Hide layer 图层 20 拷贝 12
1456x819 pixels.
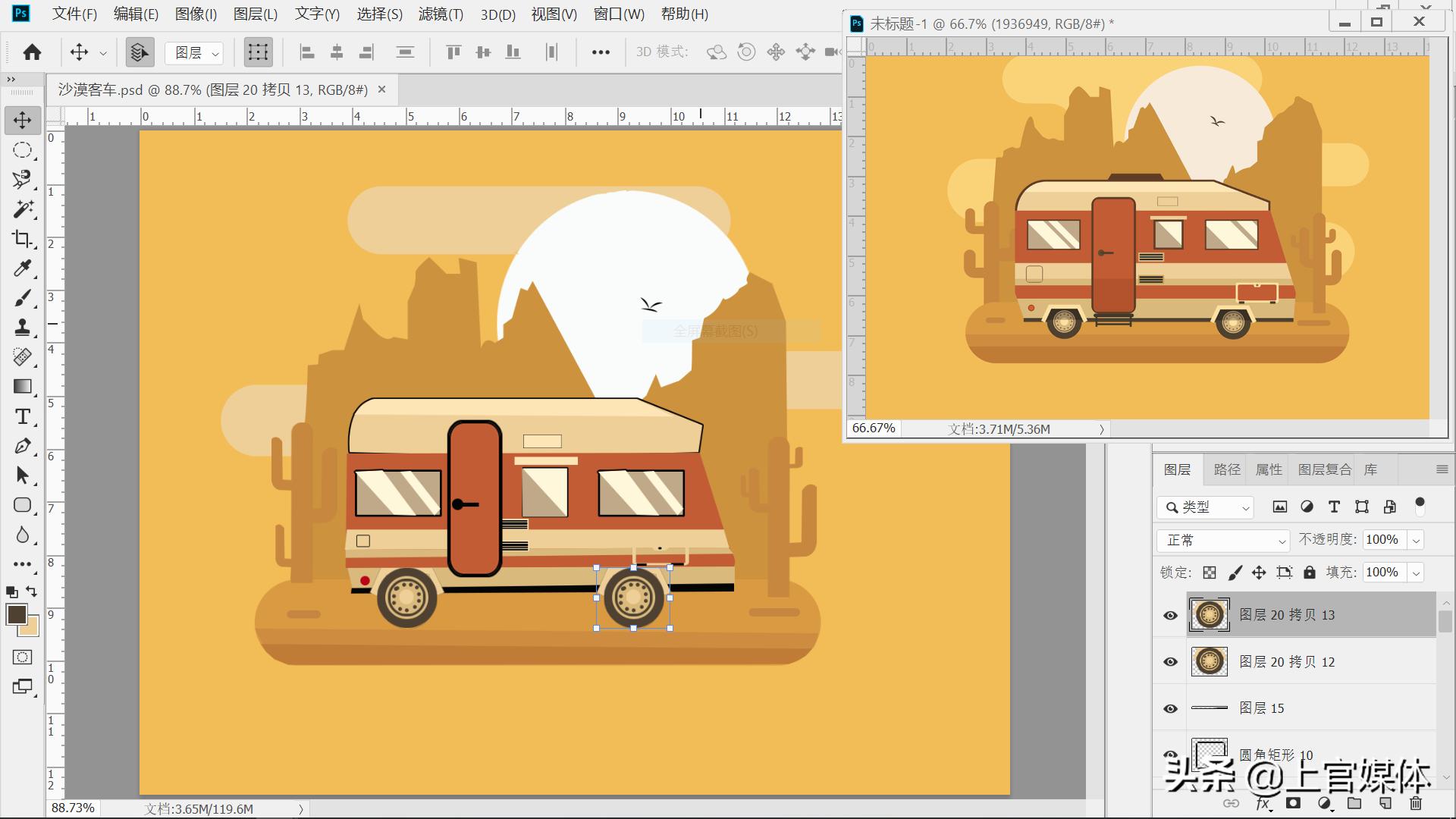point(1170,662)
